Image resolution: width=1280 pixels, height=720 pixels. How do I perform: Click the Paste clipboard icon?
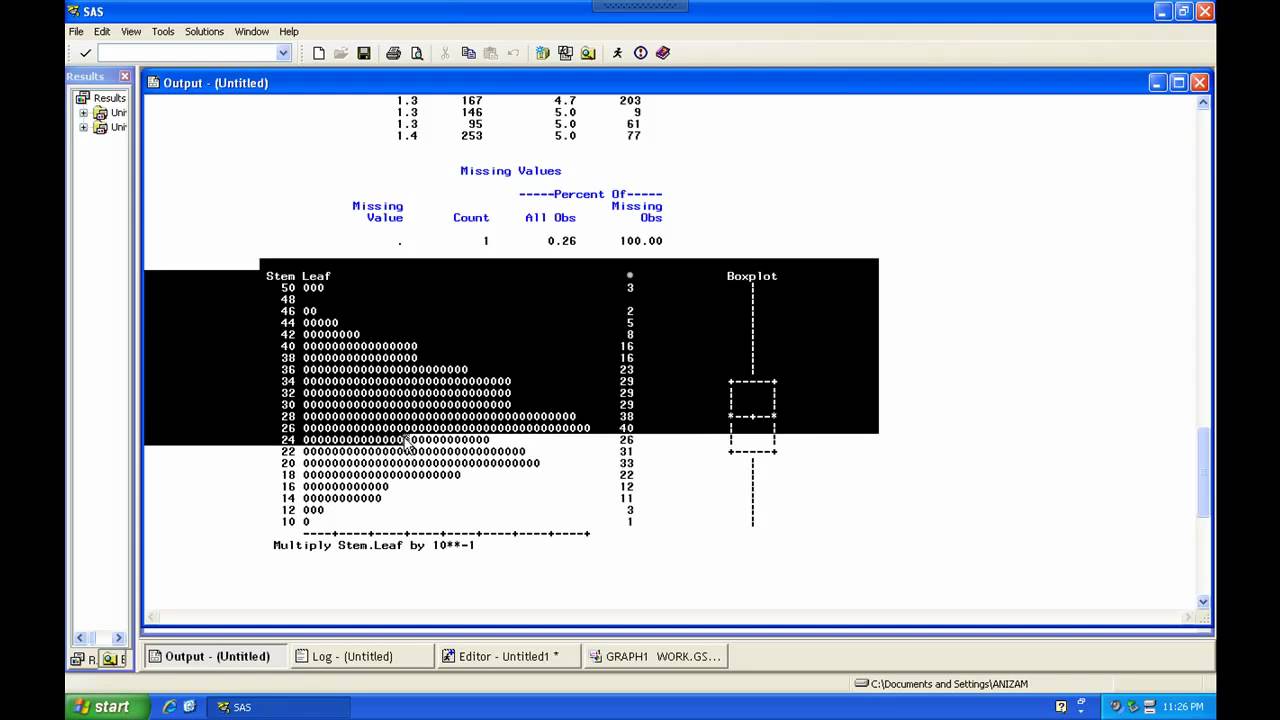pos(490,53)
